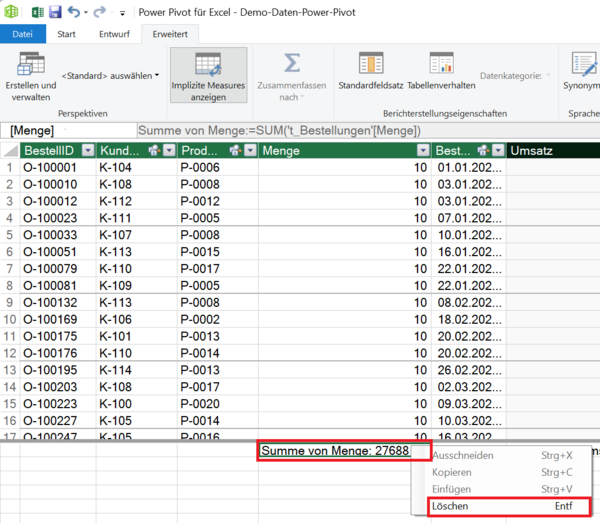Open the customize quick access toolbar arrow
Screen dimensions: 600x523
pos(122,13)
